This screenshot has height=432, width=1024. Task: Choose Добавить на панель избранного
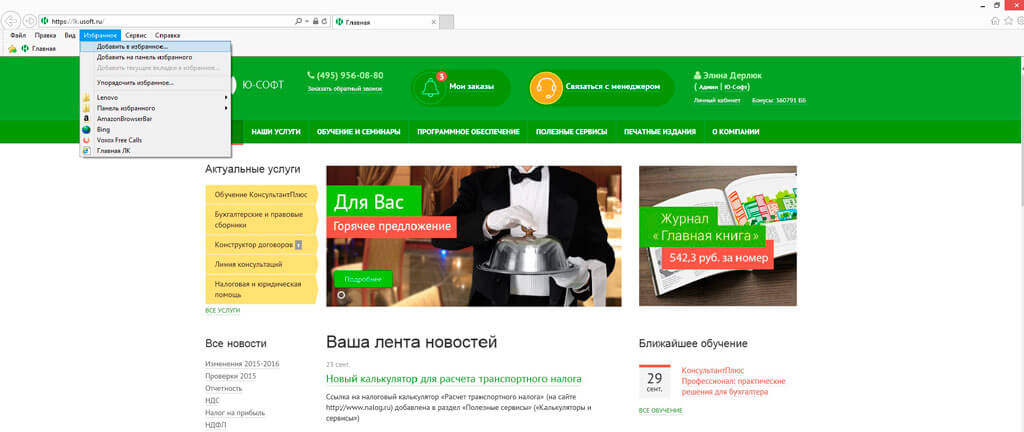(x=155, y=57)
